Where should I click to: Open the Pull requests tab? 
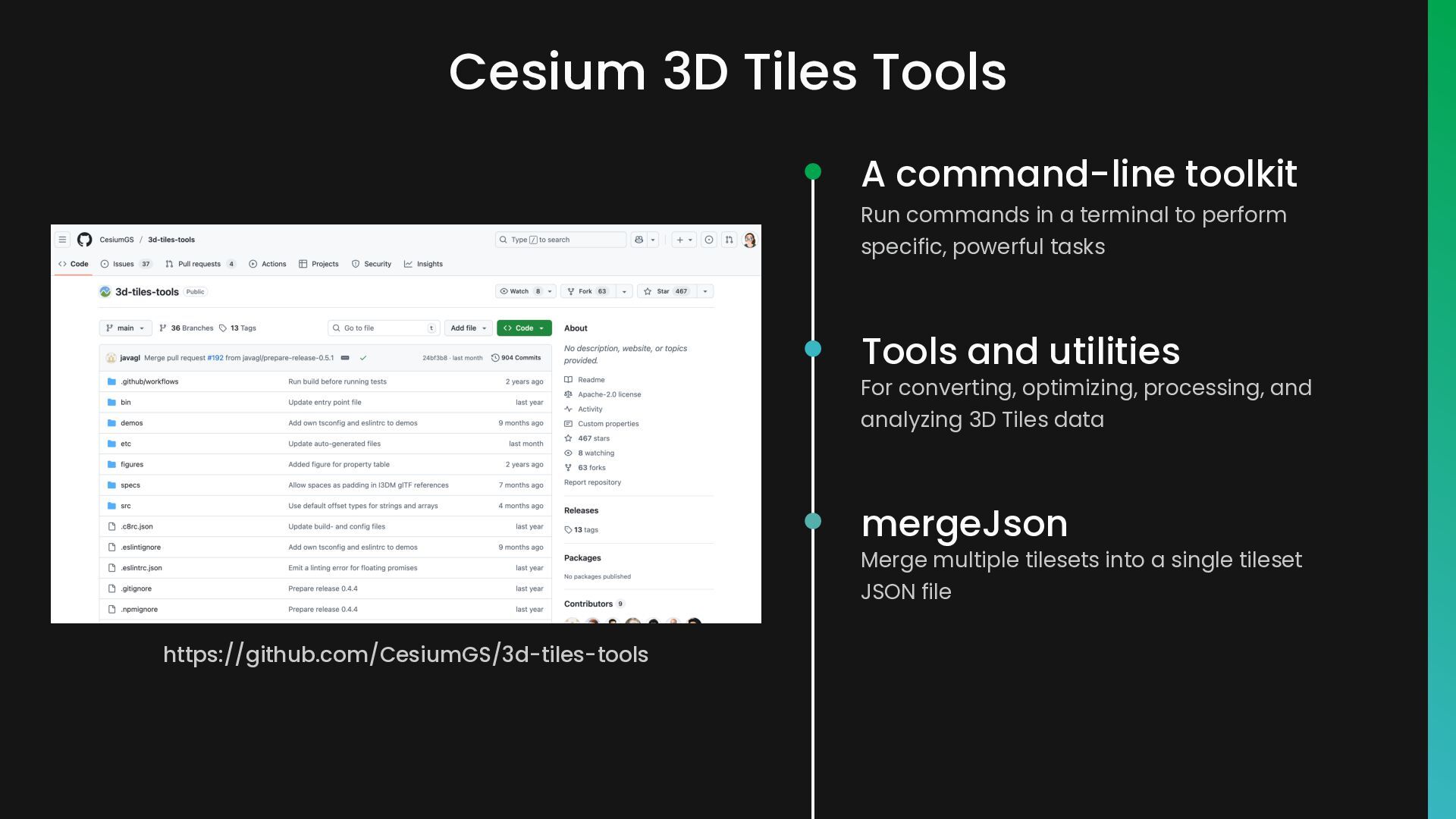coord(199,264)
